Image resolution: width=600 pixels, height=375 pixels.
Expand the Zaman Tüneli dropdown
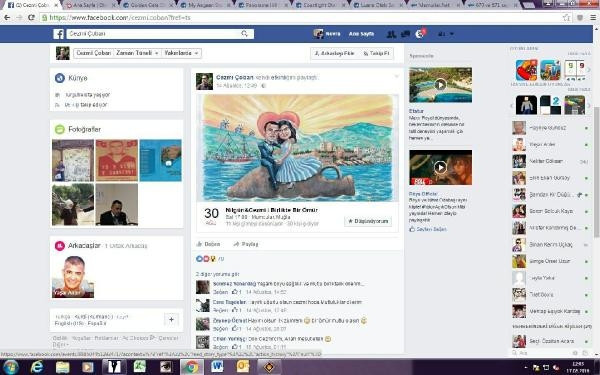[137, 53]
